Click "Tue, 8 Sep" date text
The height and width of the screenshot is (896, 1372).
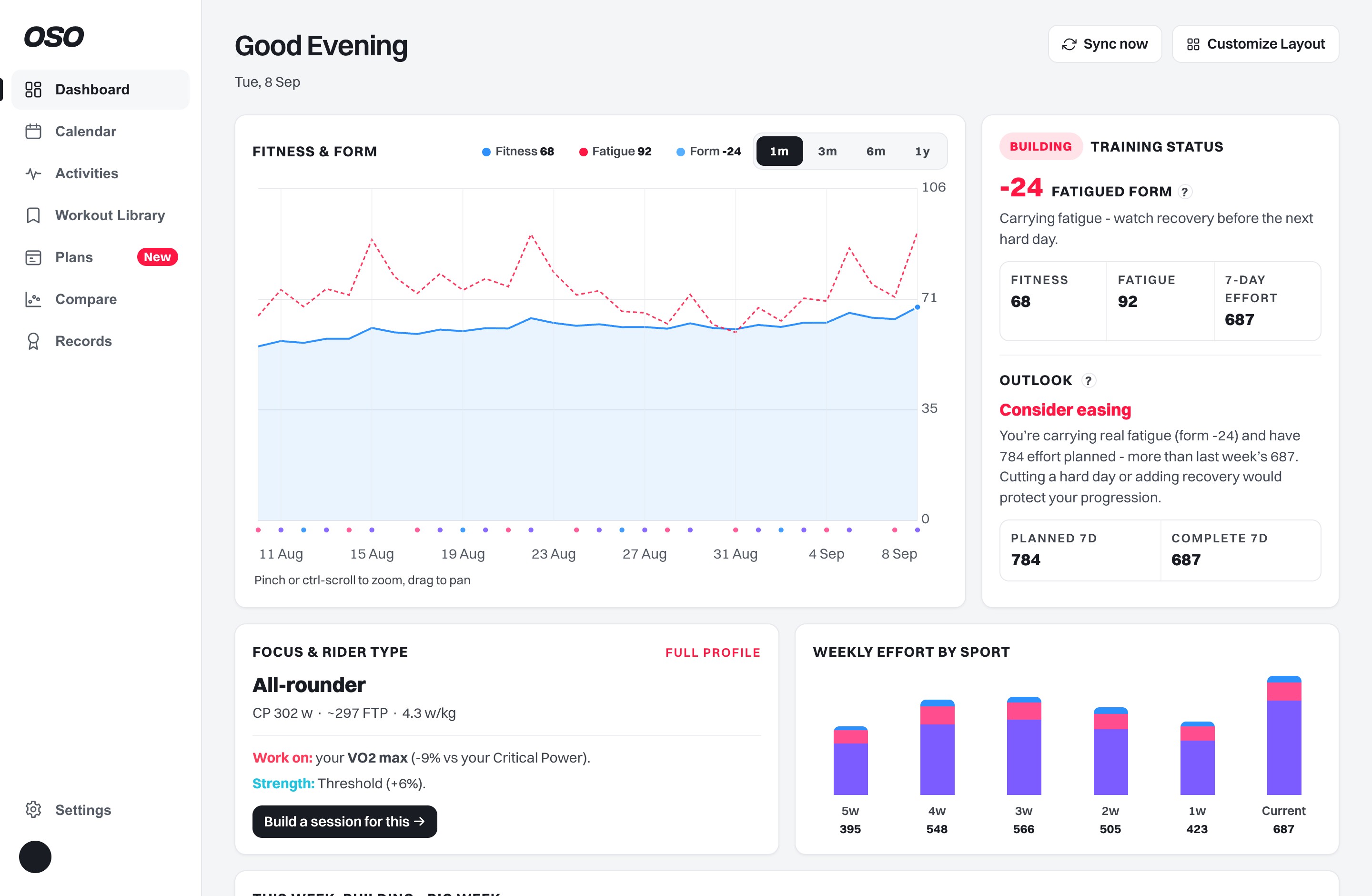(x=267, y=82)
